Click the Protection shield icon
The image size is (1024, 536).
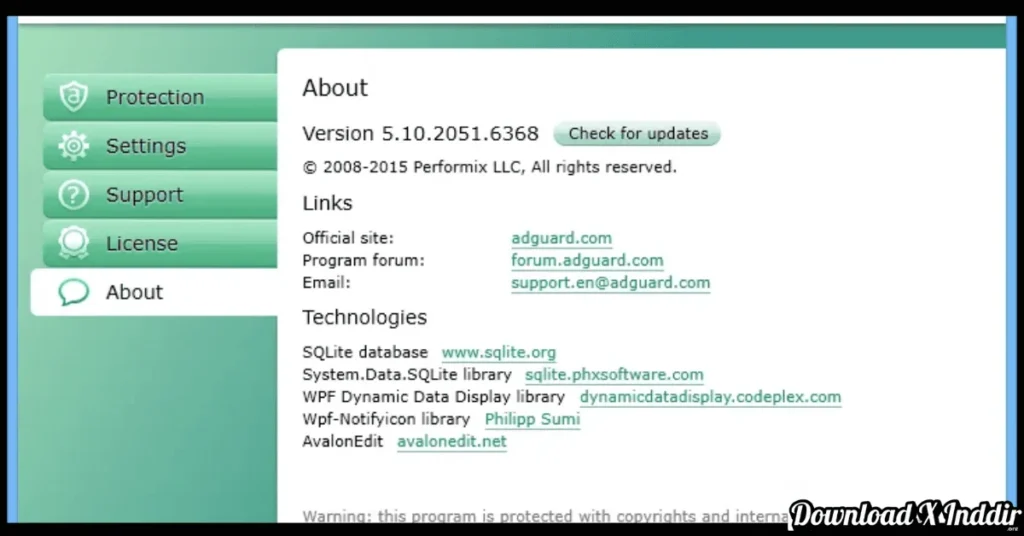[73, 97]
